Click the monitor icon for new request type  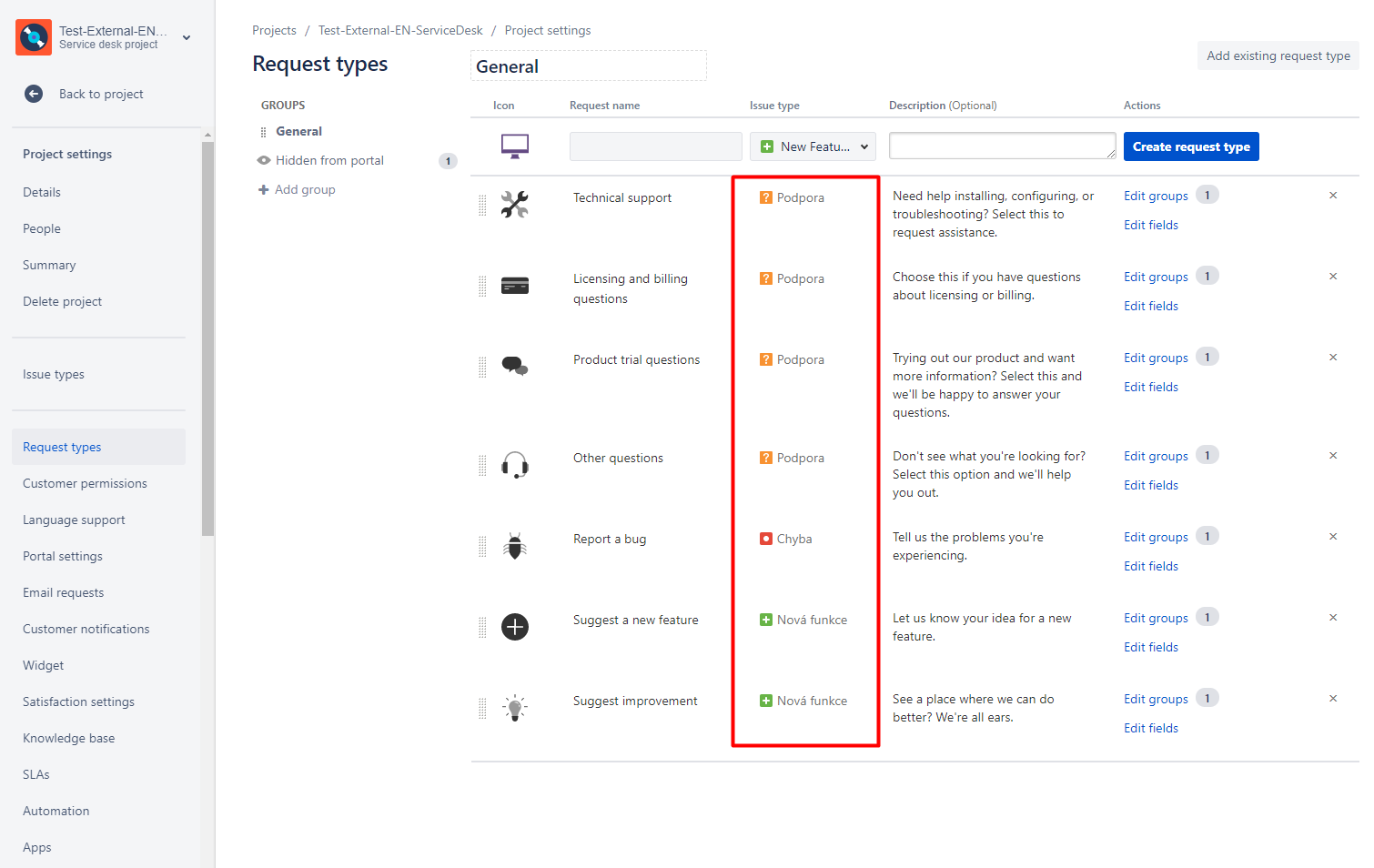515,146
